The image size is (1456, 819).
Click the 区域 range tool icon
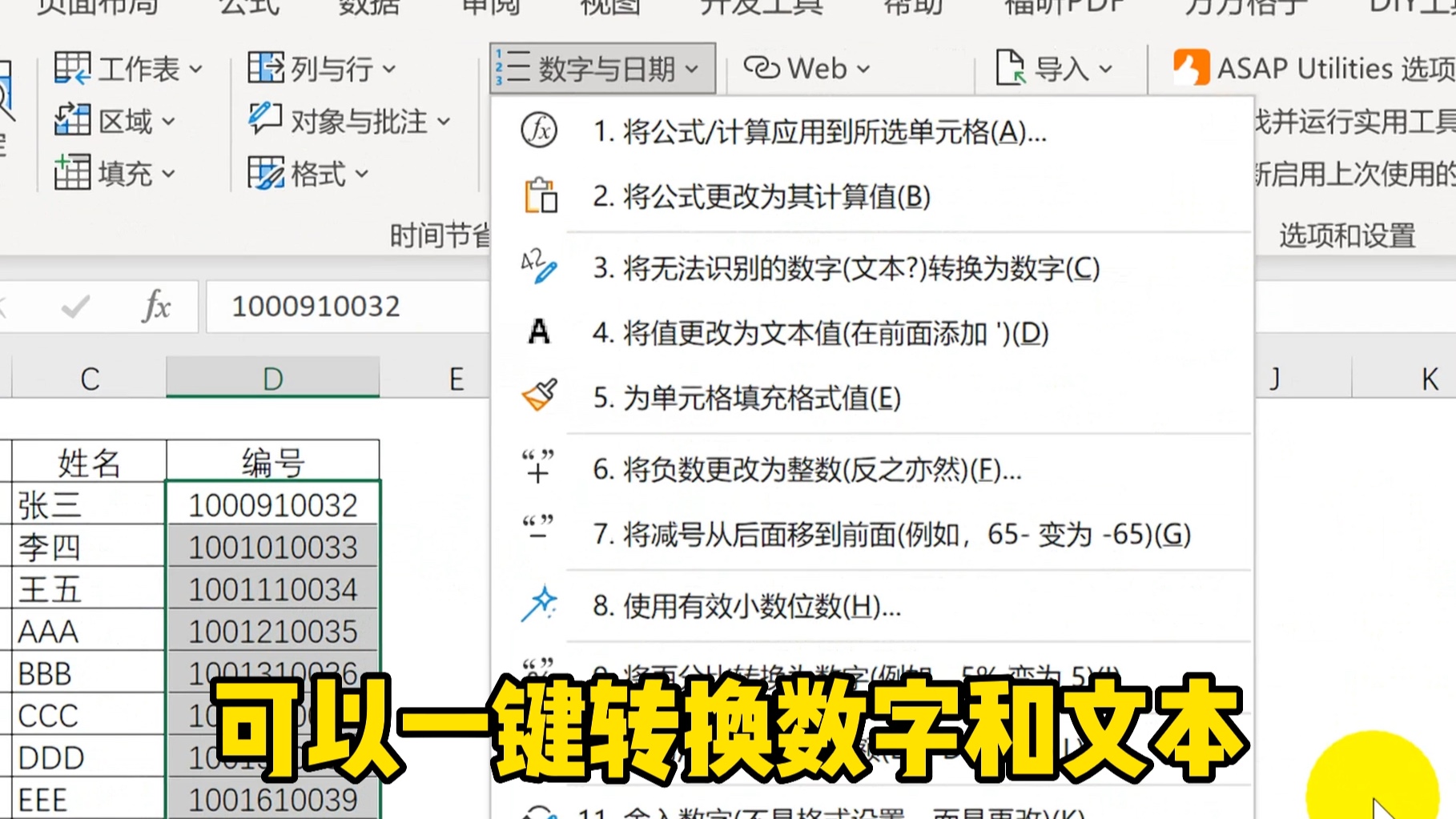[72, 120]
